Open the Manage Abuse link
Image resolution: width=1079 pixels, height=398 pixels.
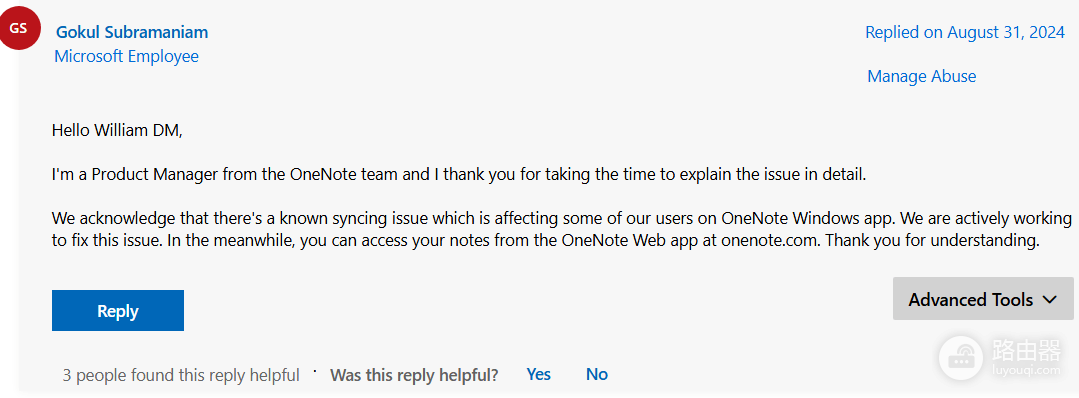(x=921, y=76)
